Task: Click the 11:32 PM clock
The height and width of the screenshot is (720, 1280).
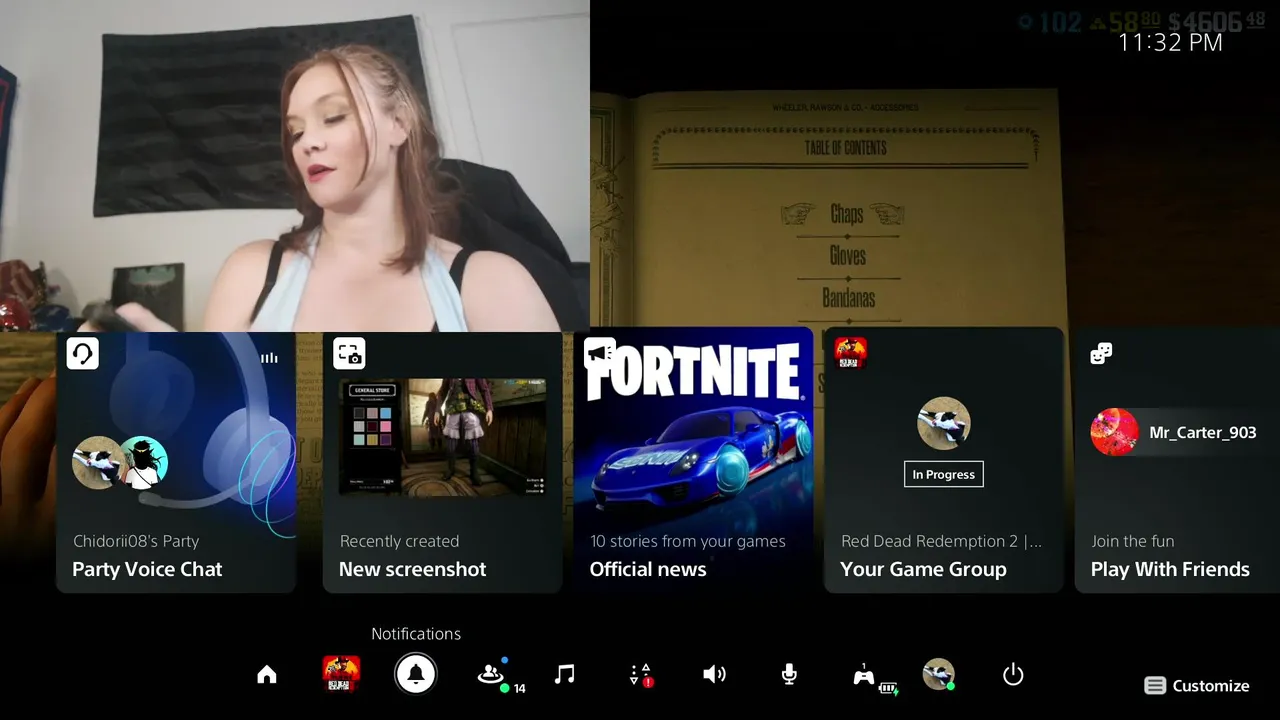Action: coord(1170,42)
